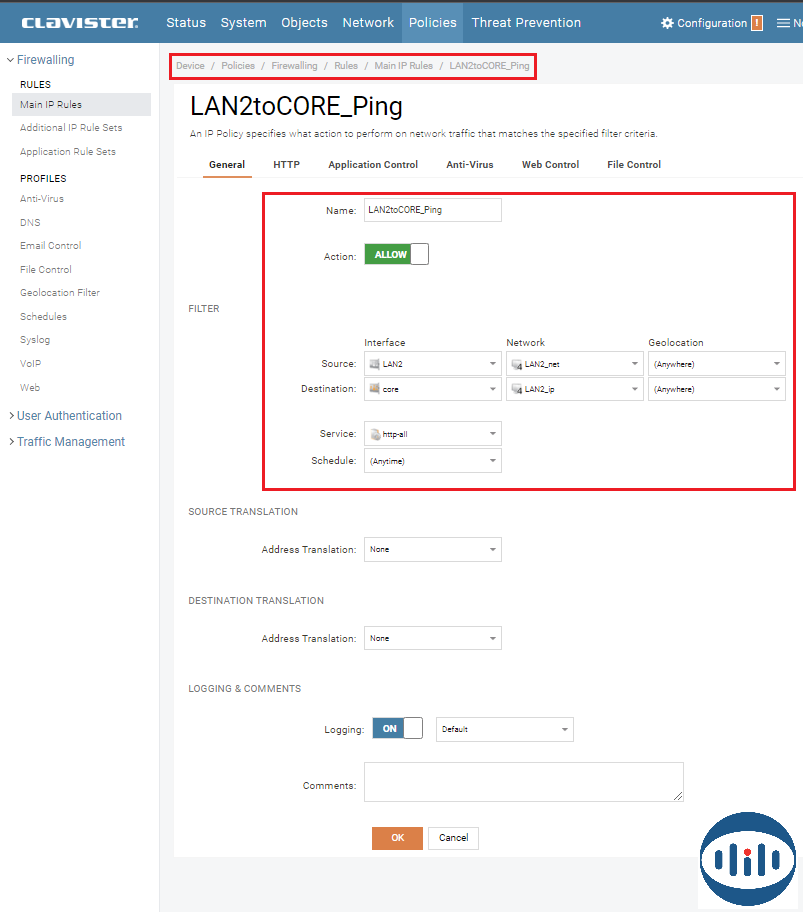Image resolution: width=803 pixels, height=912 pixels.
Task: Click the core destination interface icon
Action: [374, 389]
